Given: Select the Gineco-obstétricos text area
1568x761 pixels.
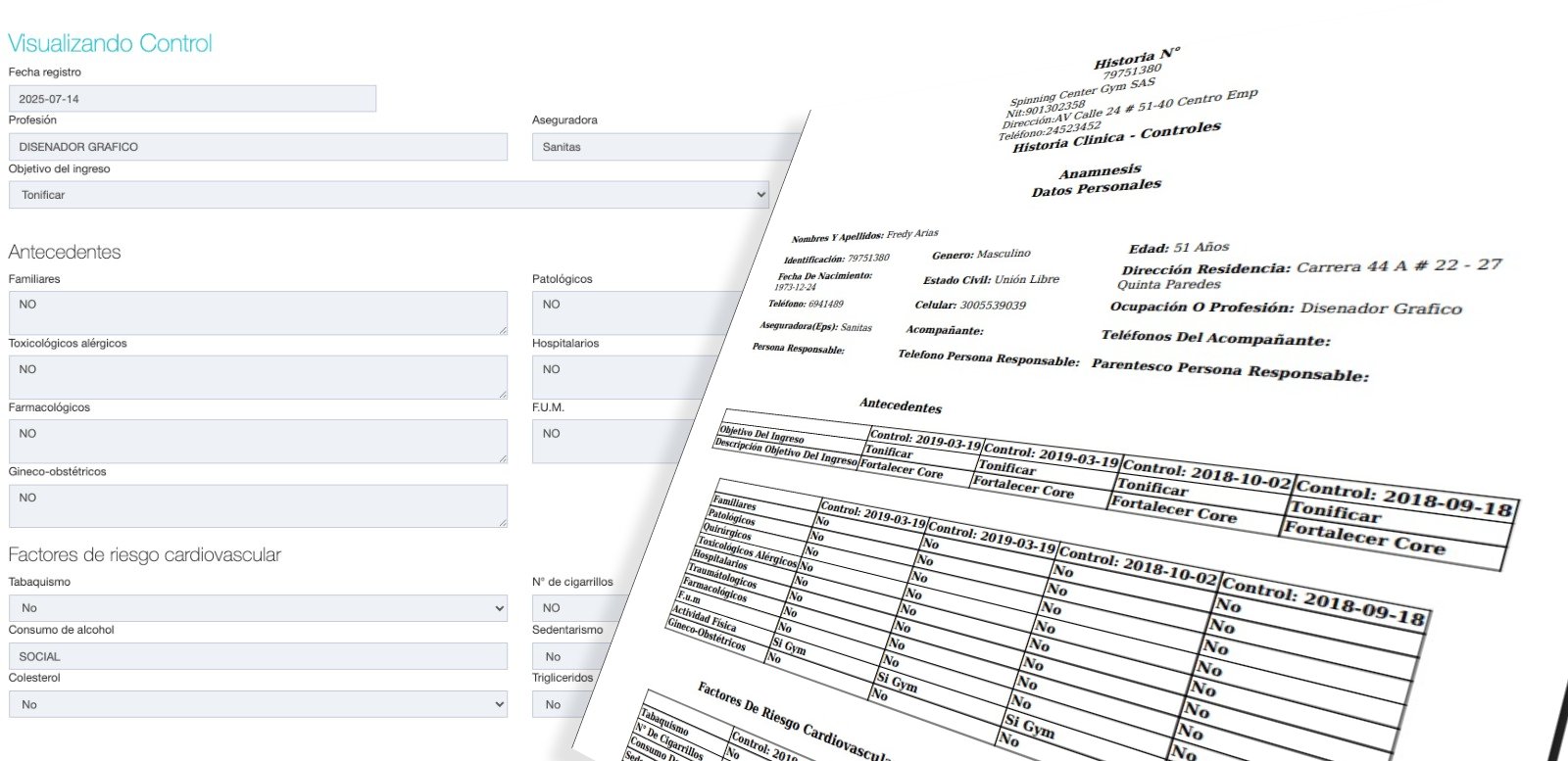Looking at the screenshot, I should (258, 505).
